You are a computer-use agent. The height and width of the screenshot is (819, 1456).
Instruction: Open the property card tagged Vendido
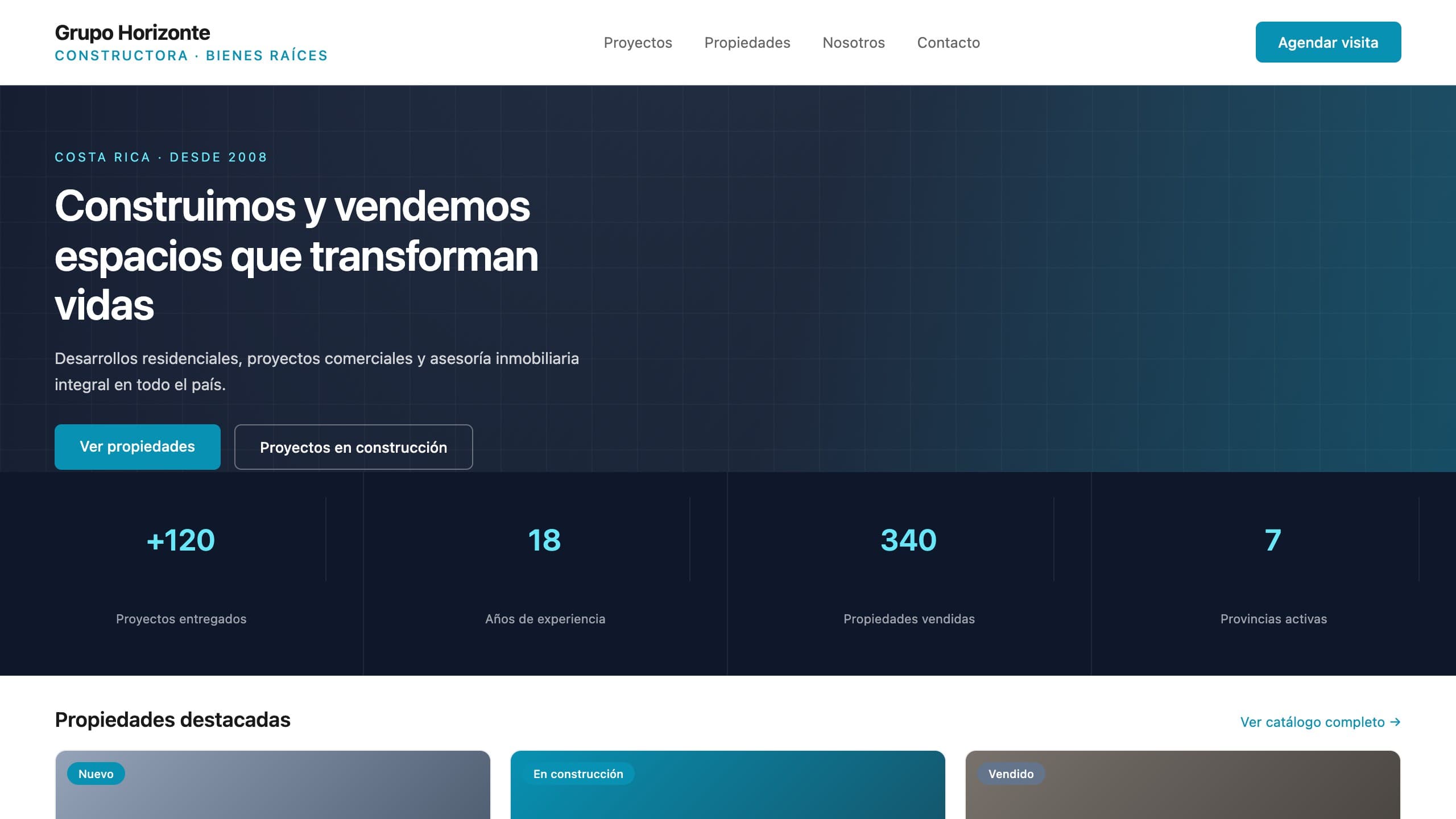point(1182,785)
